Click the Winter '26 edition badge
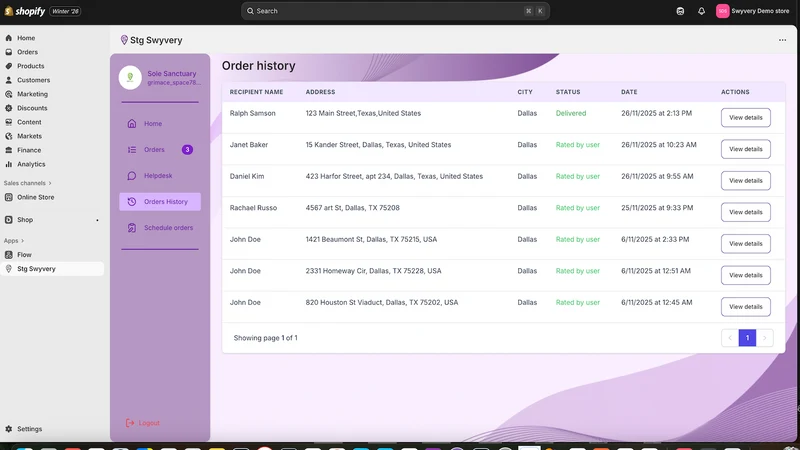 pyautogui.click(x=65, y=11)
